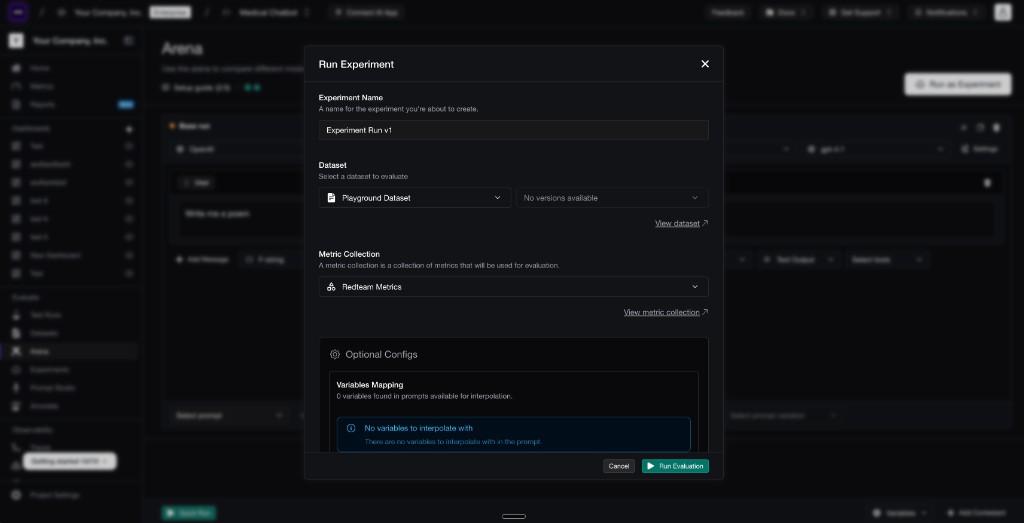The height and width of the screenshot is (523, 1024).
Task: Click the No variables to interpolate with message
Action: [x=419, y=428]
